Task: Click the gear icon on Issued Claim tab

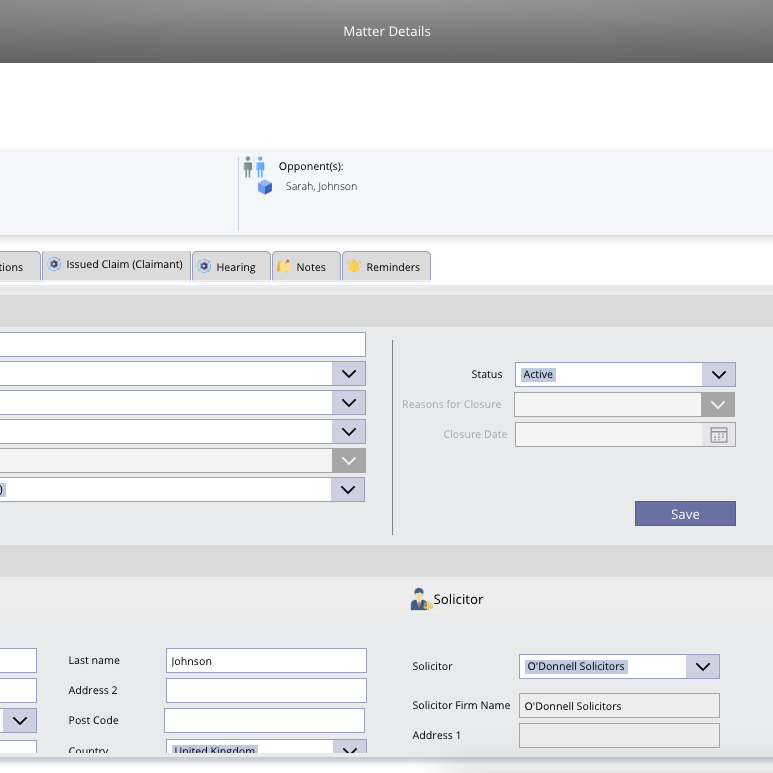Action: [54, 264]
